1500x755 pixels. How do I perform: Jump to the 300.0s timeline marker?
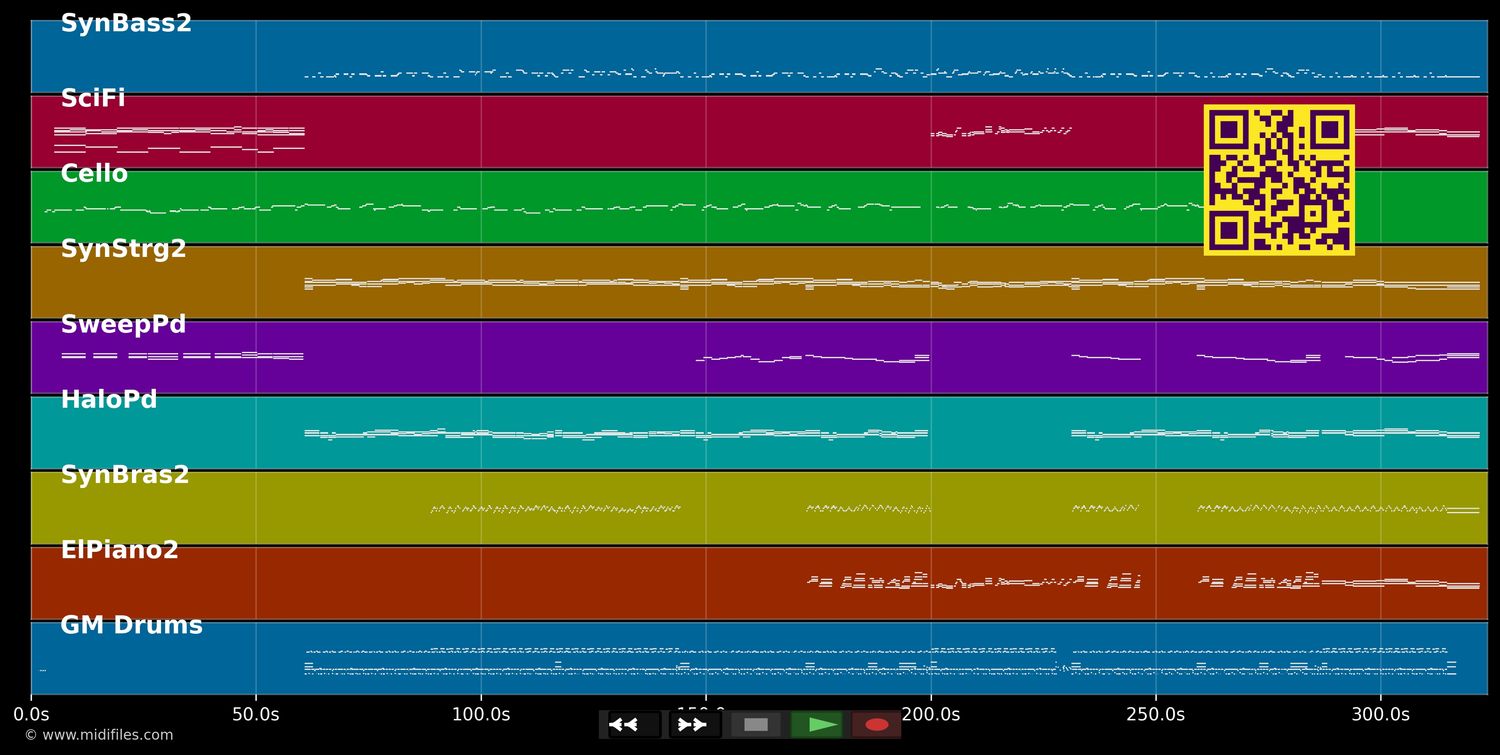(x=1381, y=715)
